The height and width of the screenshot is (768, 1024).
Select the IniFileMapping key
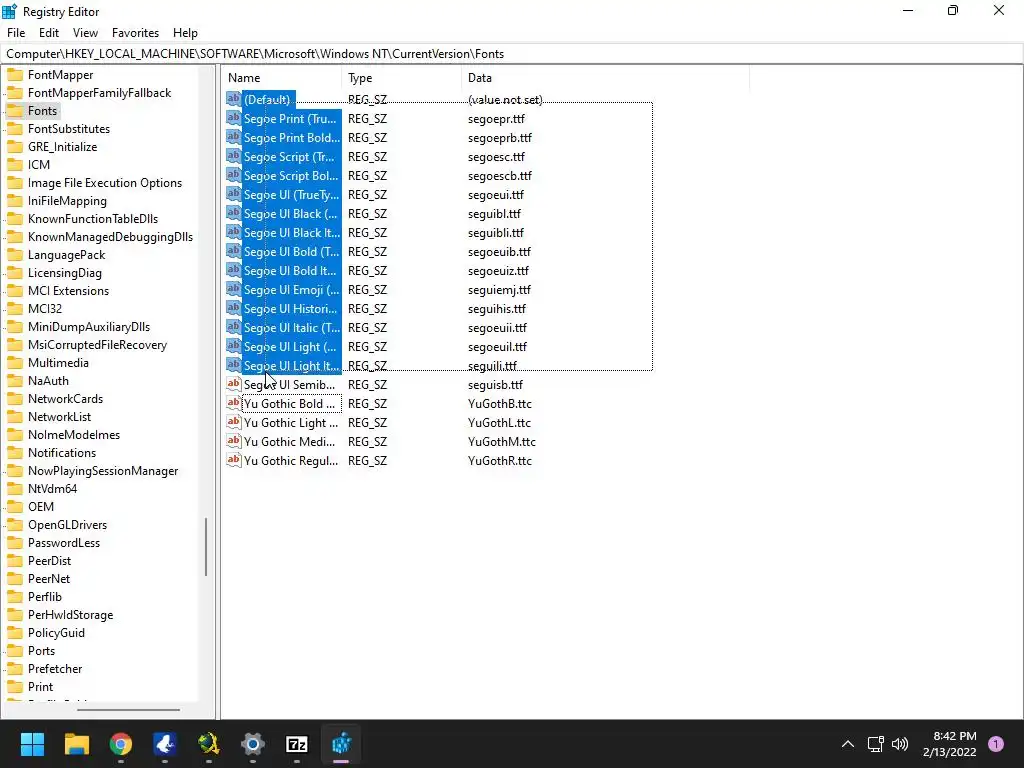(x=67, y=201)
